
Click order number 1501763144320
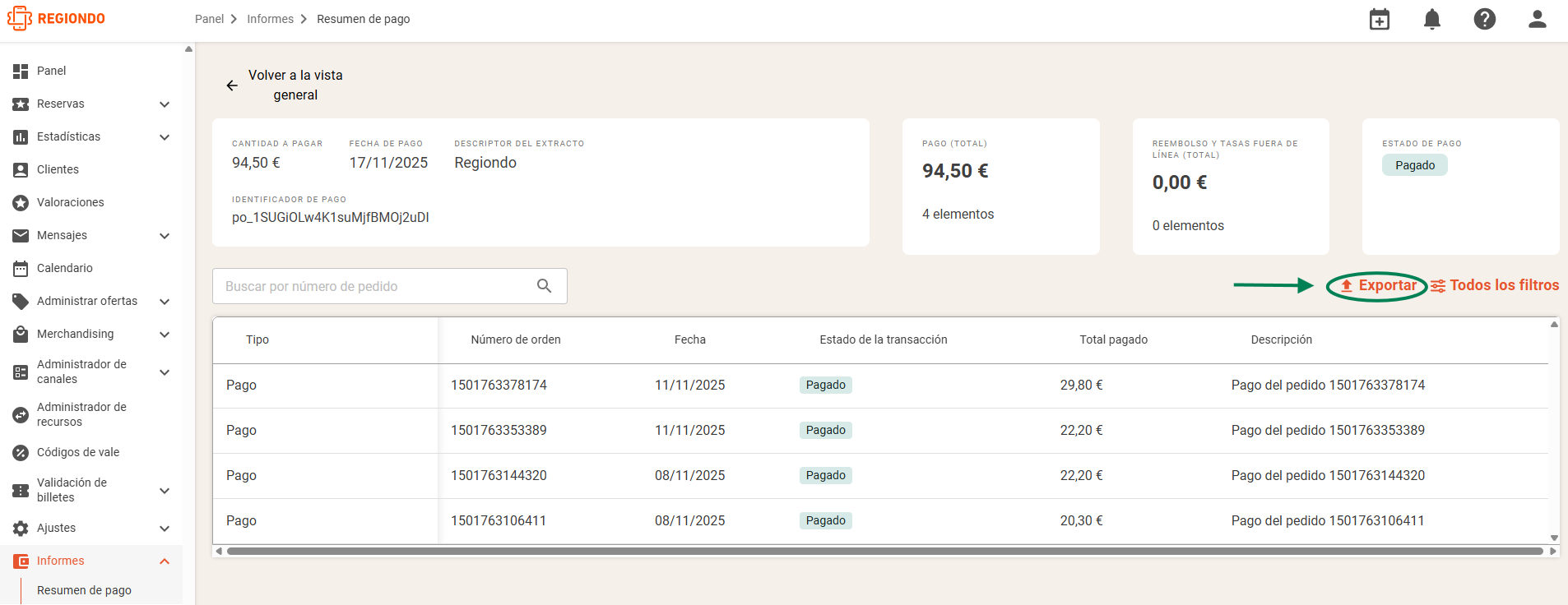(x=499, y=475)
